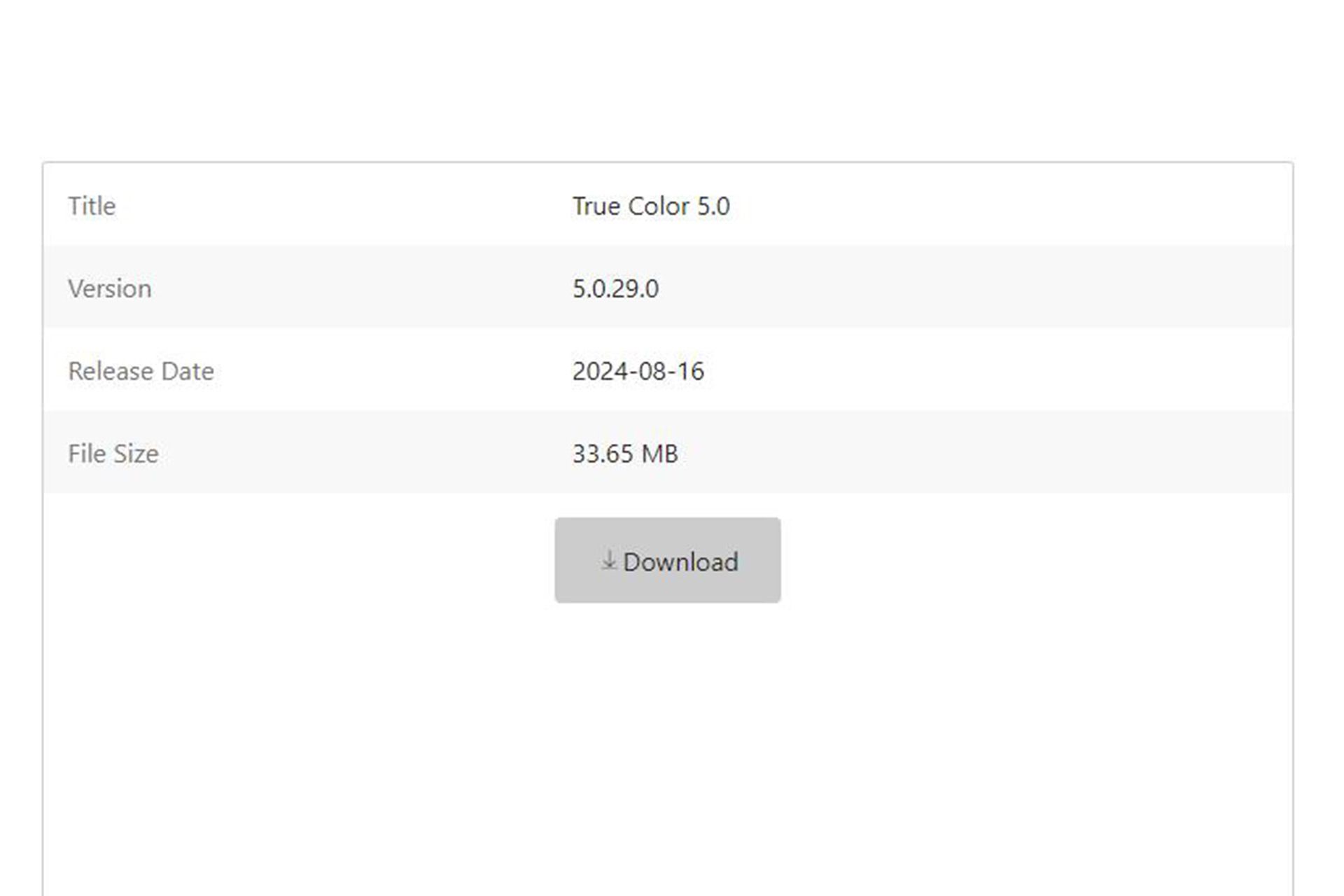Click the File Size label
The height and width of the screenshot is (896, 1344).
coord(113,454)
